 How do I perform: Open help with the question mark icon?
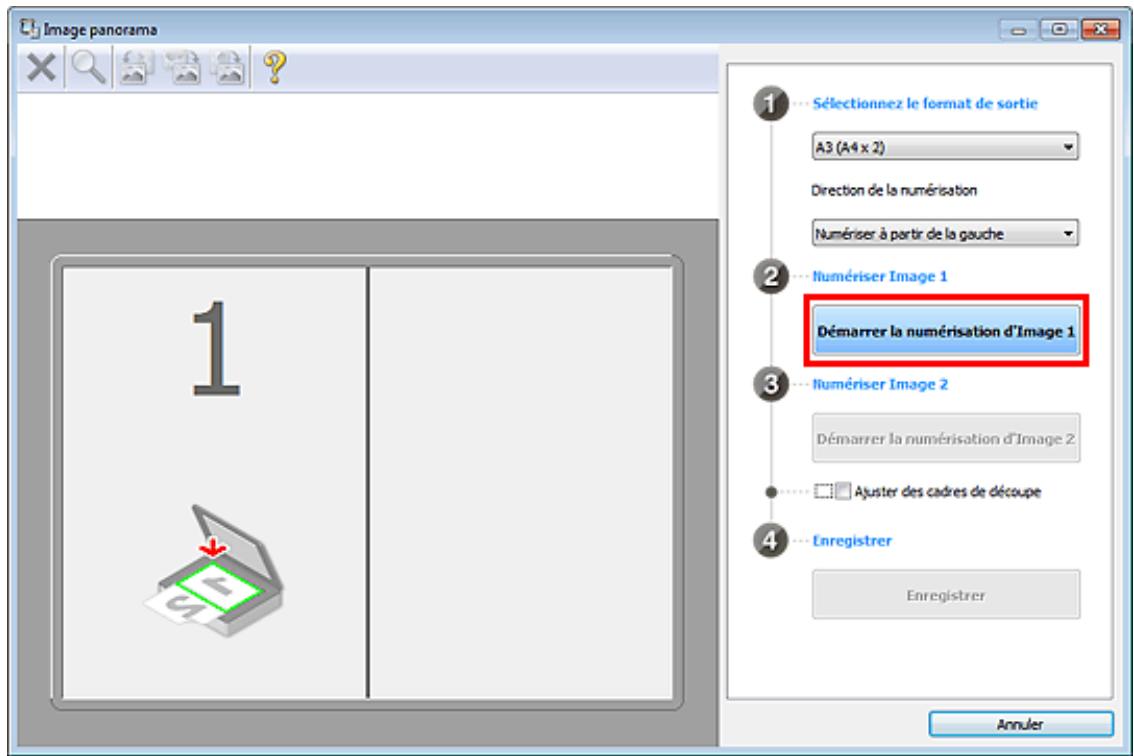(274, 68)
